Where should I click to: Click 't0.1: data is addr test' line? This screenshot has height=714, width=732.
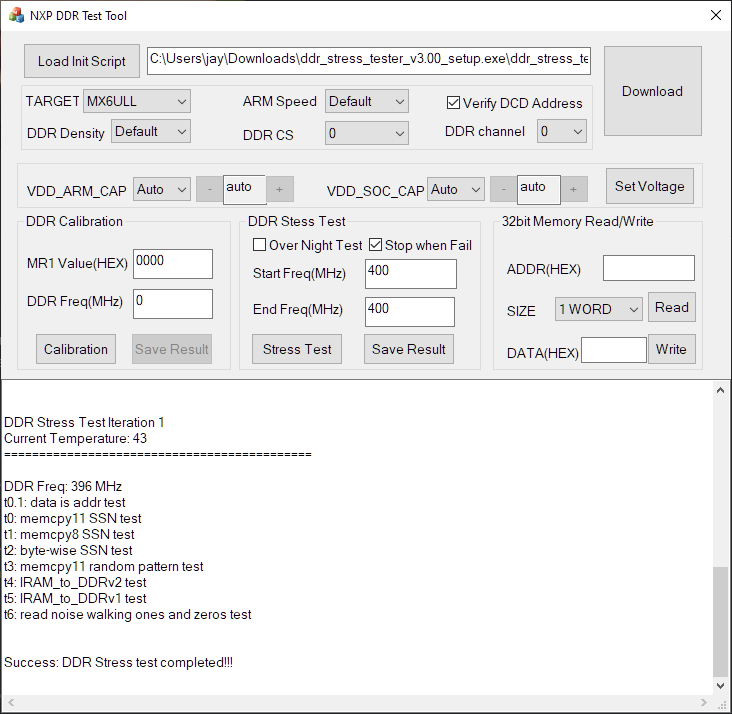click(65, 502)
